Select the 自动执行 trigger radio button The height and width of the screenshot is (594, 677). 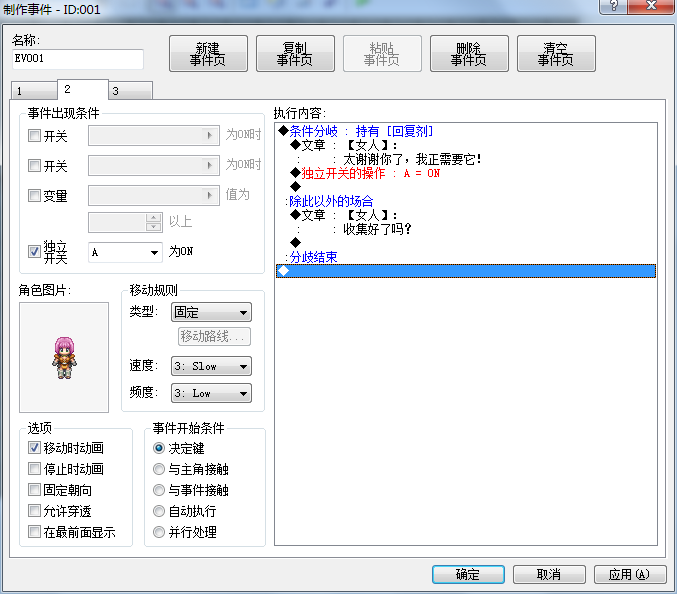coord(159,511)
